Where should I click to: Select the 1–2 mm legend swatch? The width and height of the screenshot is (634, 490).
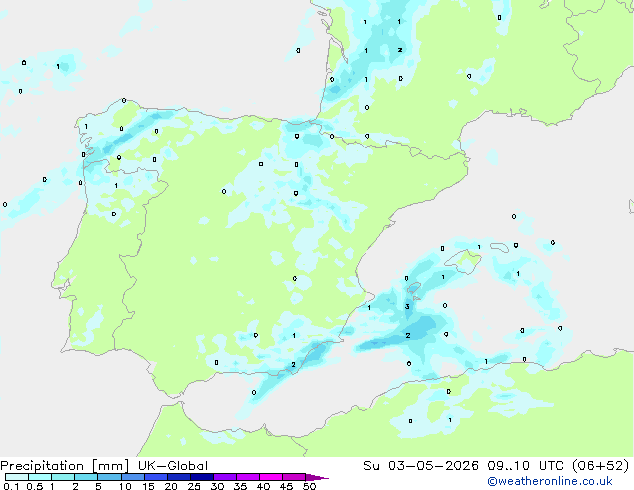click(63, 477)
